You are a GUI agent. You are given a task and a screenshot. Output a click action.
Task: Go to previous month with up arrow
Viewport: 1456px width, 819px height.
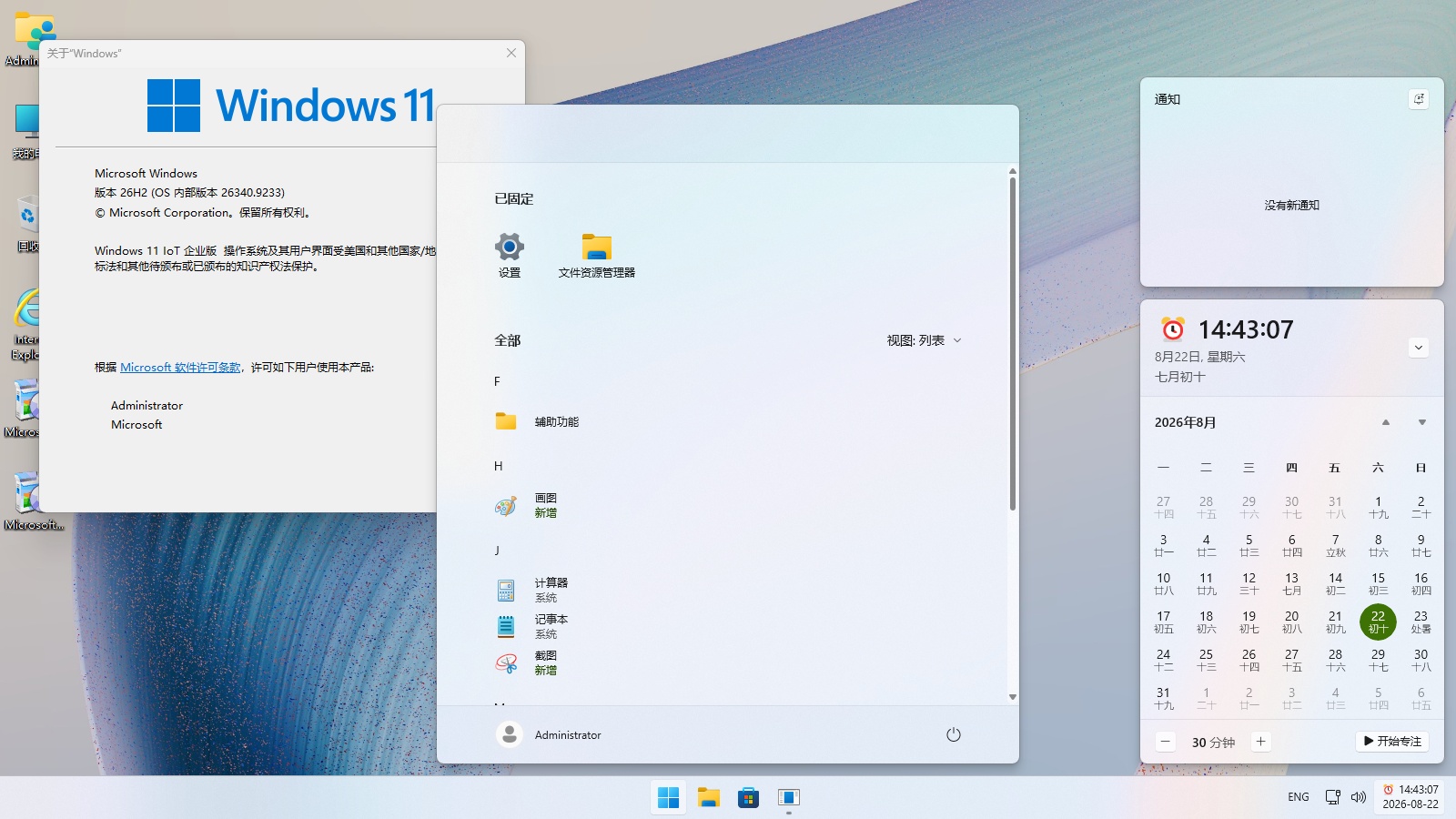pyautogui.click(x=1386, y=422)
